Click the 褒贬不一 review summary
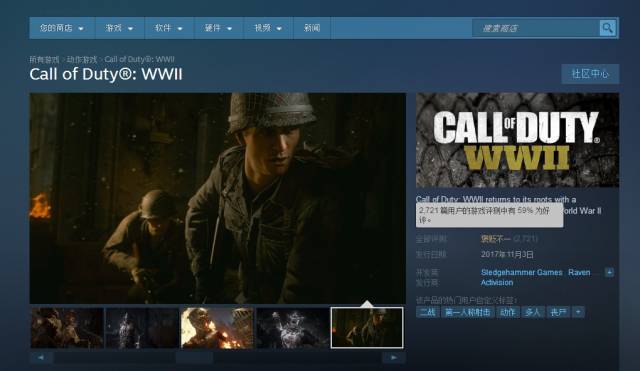 pyautogui.click(x=495, y=239)
